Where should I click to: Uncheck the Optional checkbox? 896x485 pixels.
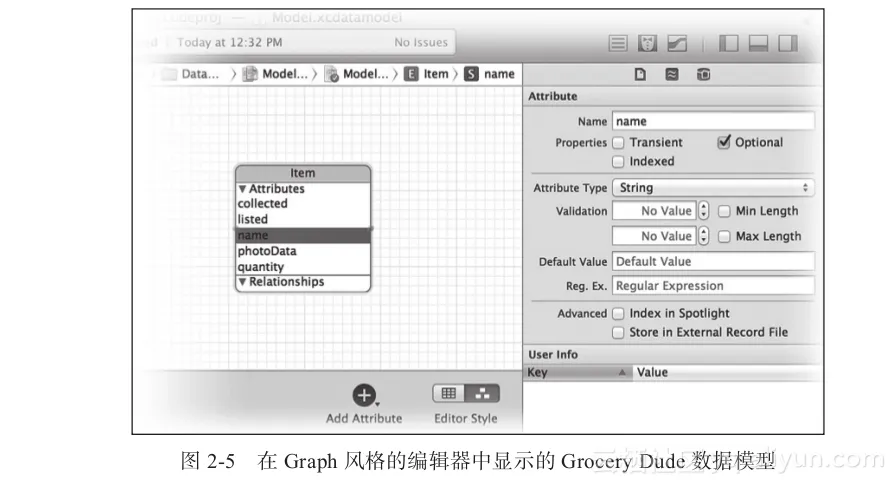pyautogui.click(x=724, y=142)
